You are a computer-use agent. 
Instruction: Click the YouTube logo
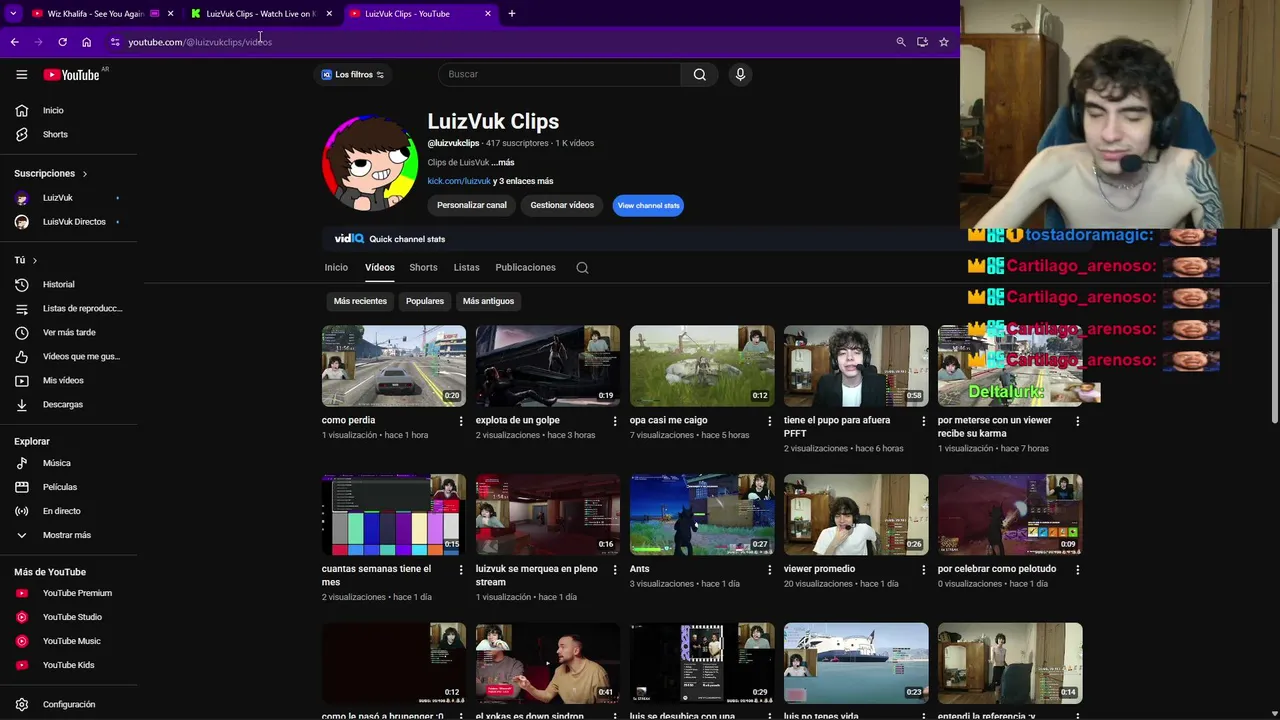71,74
